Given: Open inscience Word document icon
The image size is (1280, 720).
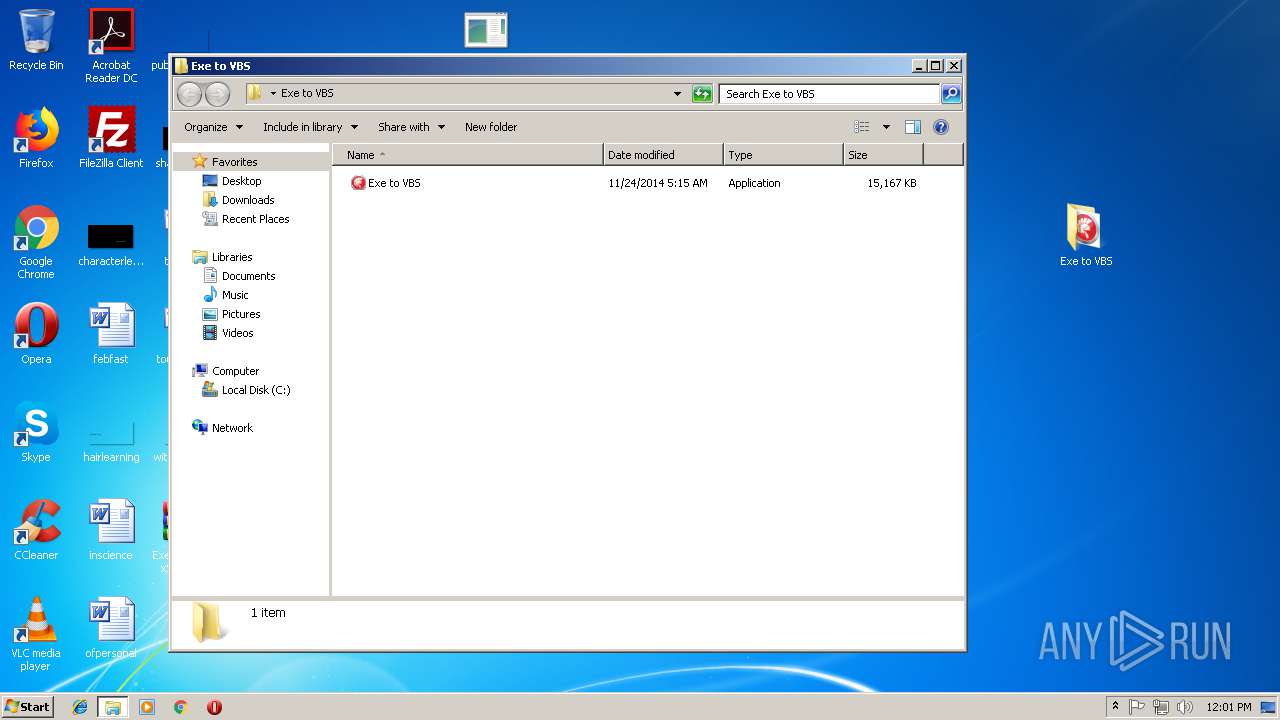Looking at the screenshot, I should click(111, 530).
